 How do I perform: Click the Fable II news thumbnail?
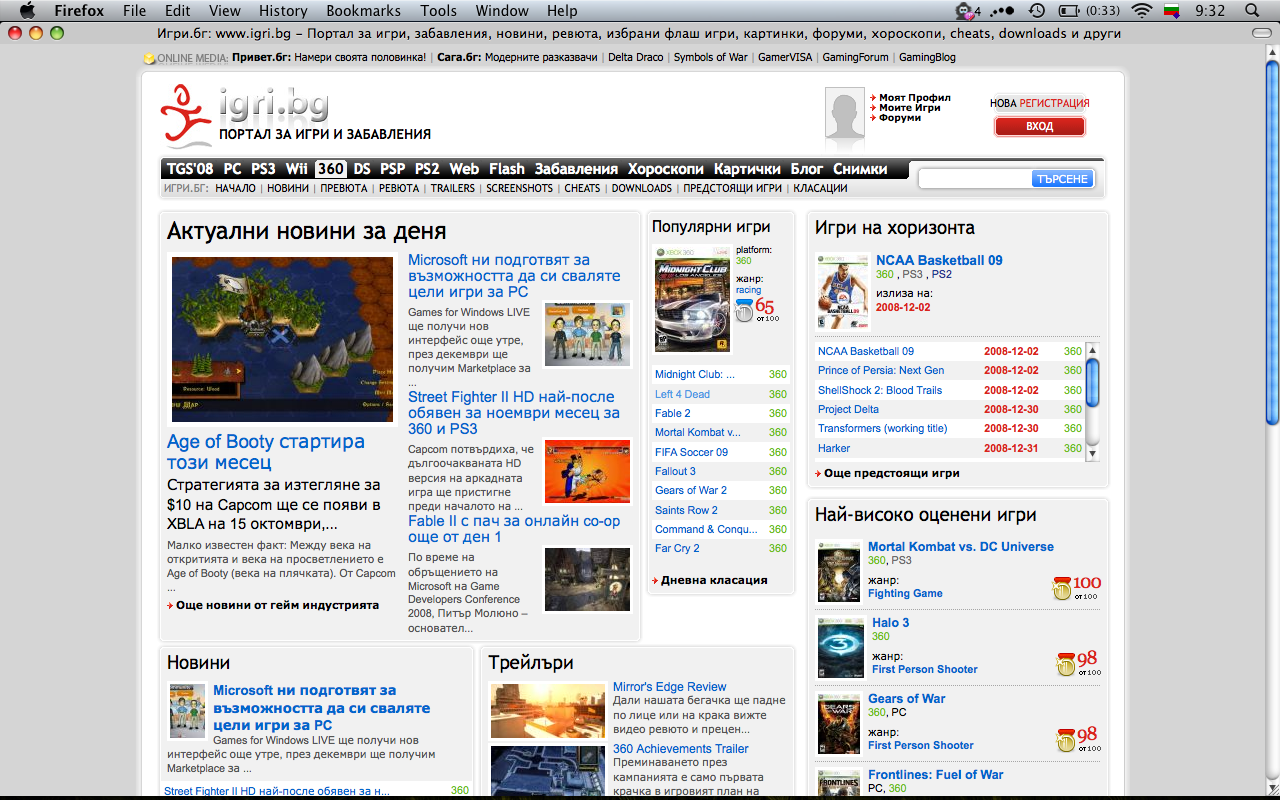(x=588, y=578)
